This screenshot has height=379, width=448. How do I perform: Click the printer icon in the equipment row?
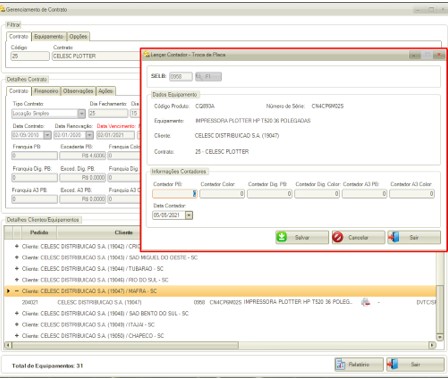point(366,302)
